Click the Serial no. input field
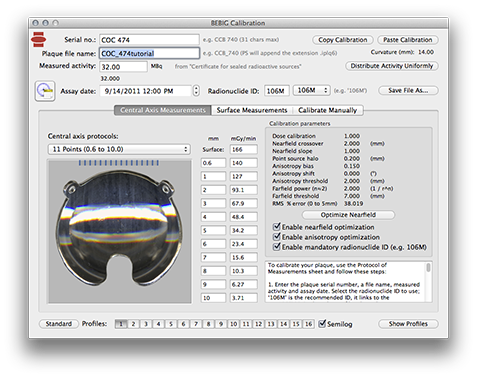Image resolution: width=477 pixels, height=378 pixels. coord(149,40)
